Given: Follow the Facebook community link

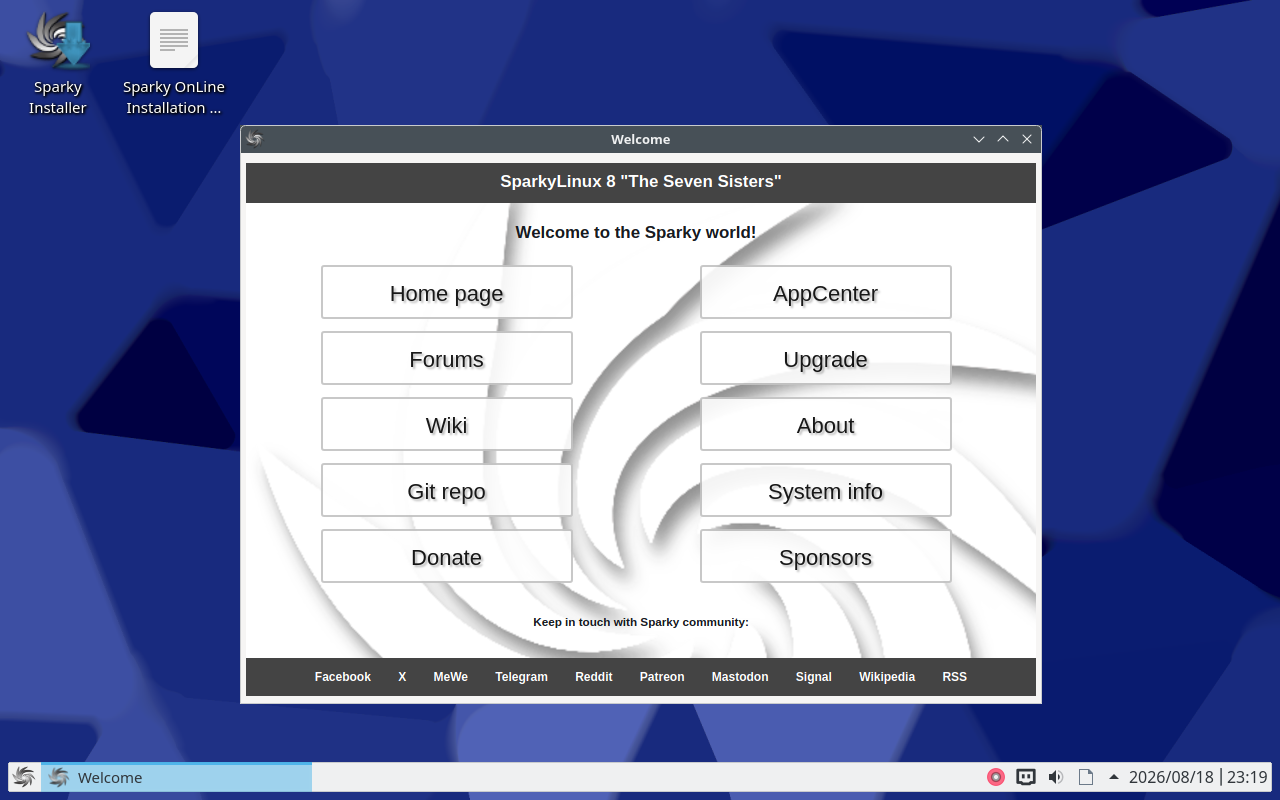Looking at the screenshot, I should (x=343, y=677).
